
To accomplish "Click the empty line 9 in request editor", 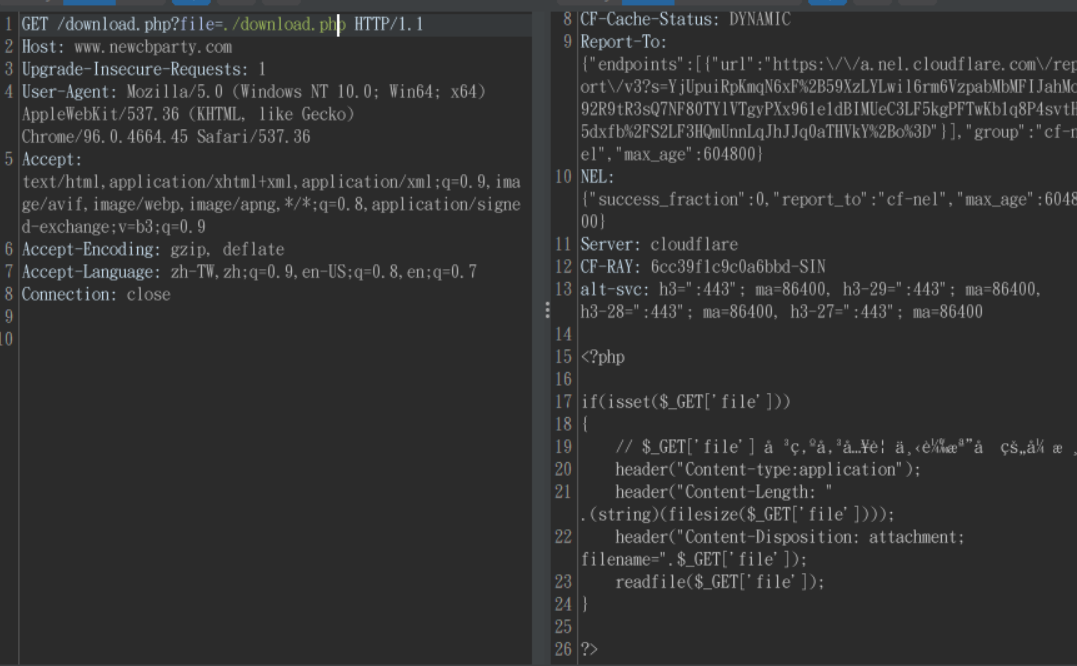I will tap(275, 317).
